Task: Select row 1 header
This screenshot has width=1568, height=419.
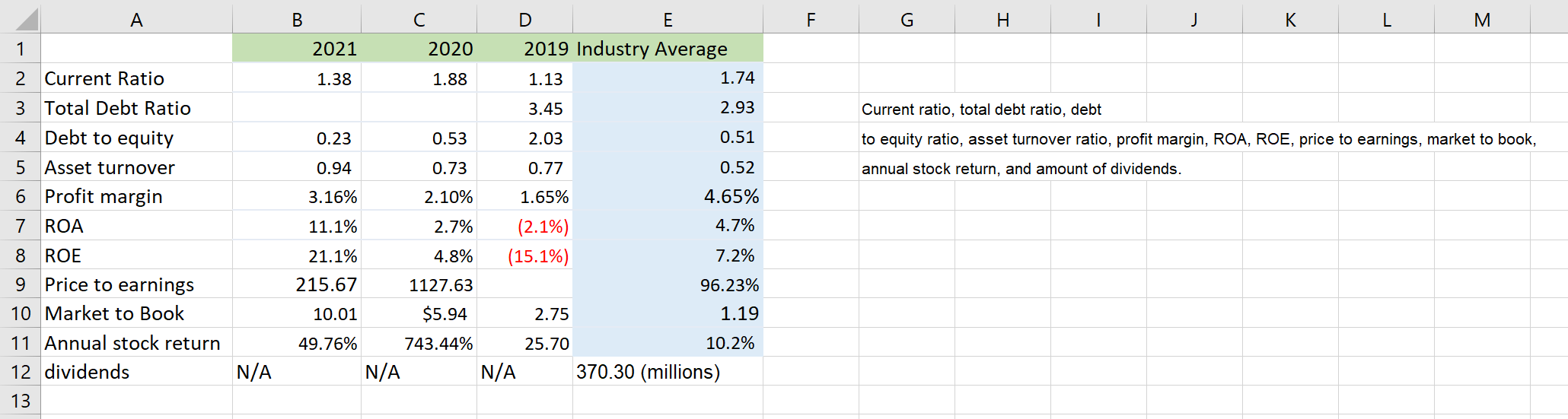Action: [x=21, y=49]
